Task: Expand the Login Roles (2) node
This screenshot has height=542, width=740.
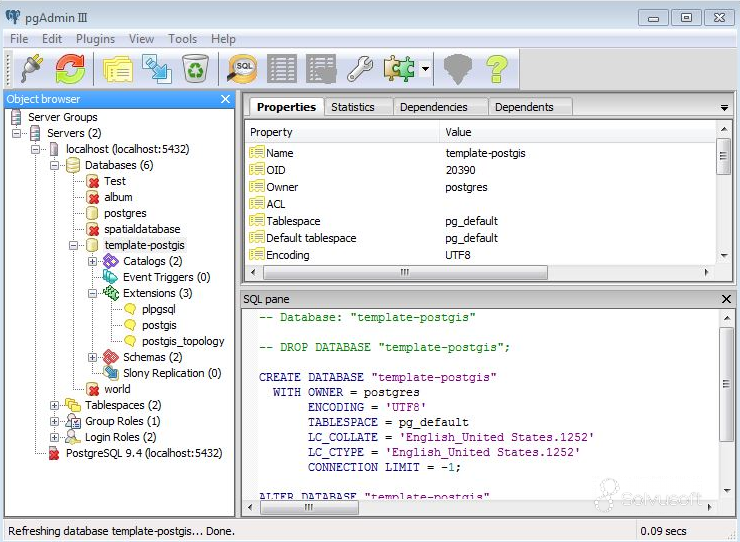Action: point(54,437)
